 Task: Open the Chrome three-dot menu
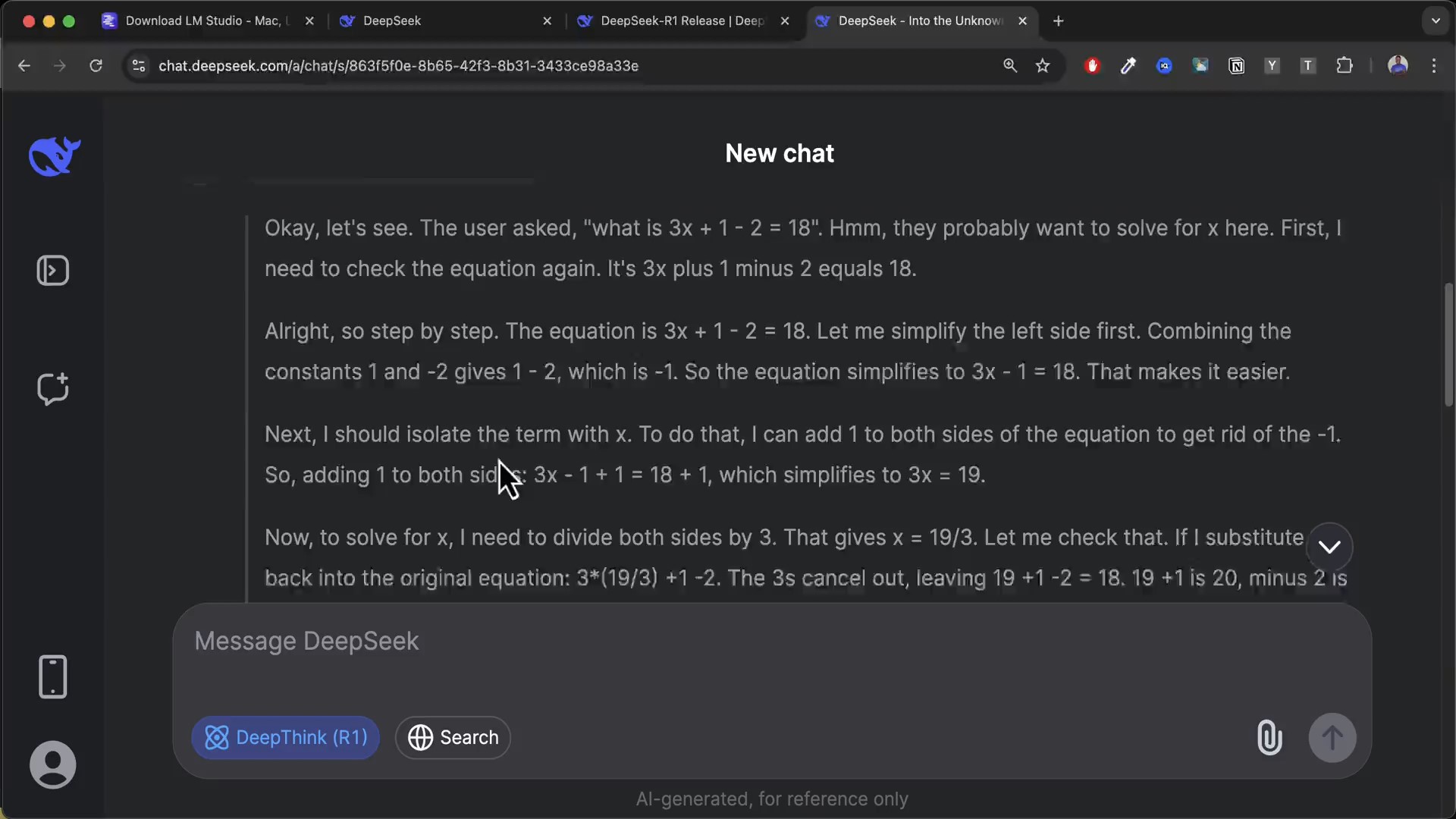tap(1433, 66)
